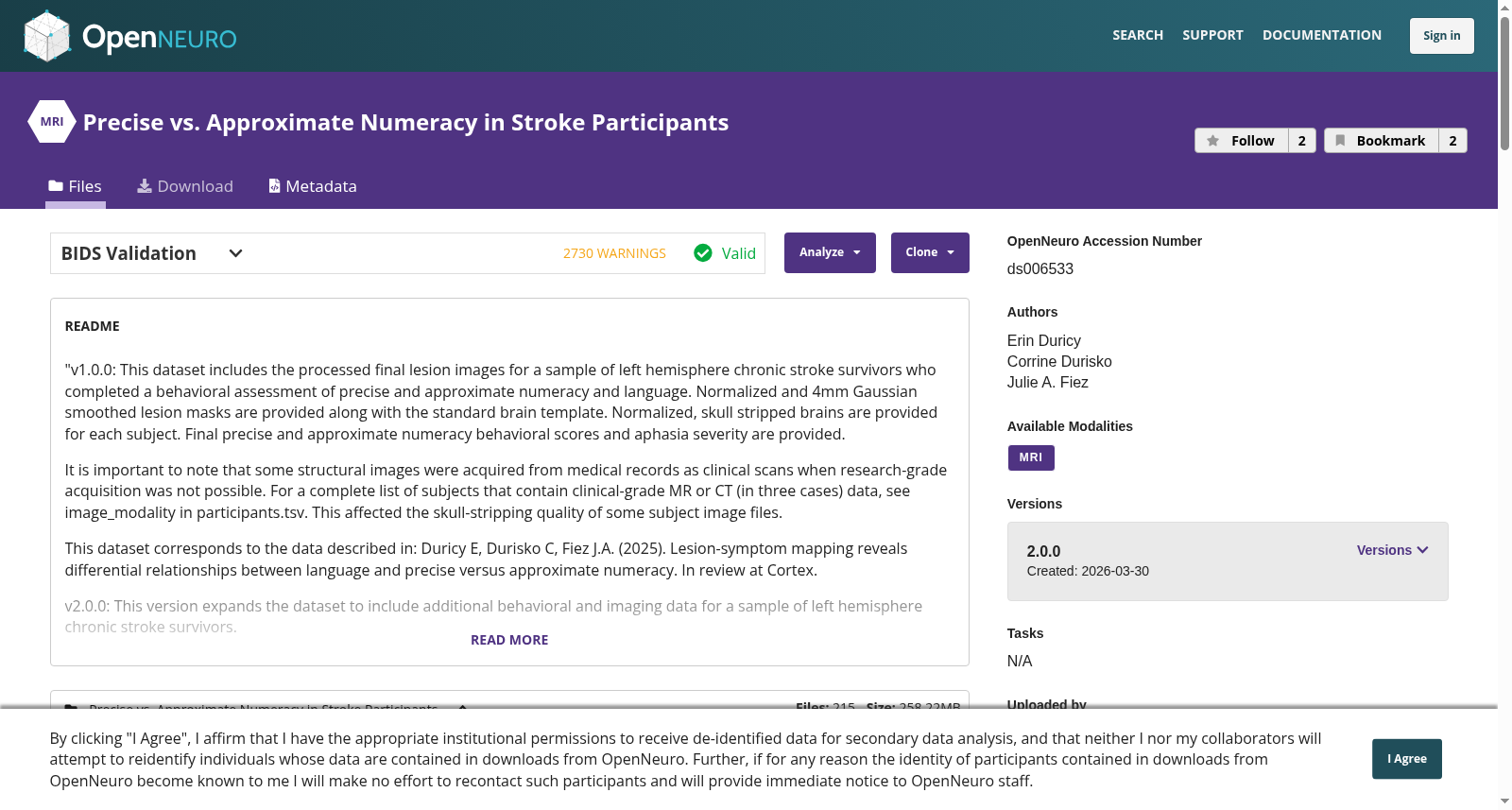1512x810 pixels.
Task: Click the bookmark ribbon icon
Action: click(1340, 141)
